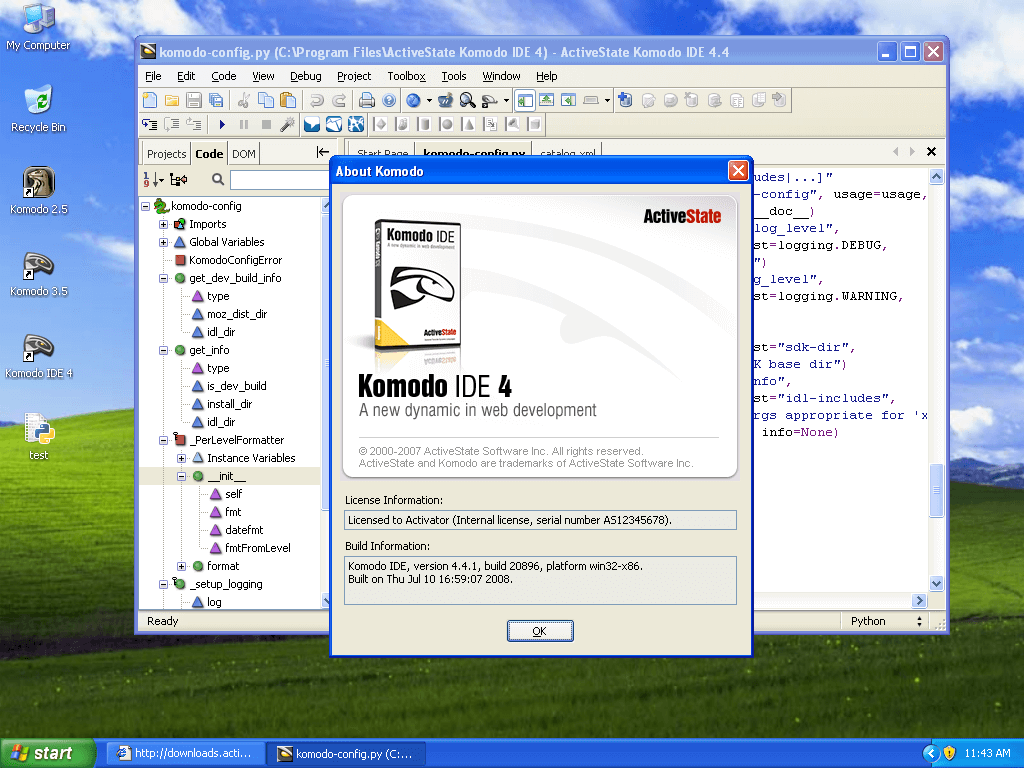Click the editor scrollbar up arrow
Screen dimensions: 1024x768
(x=936, y=176)
